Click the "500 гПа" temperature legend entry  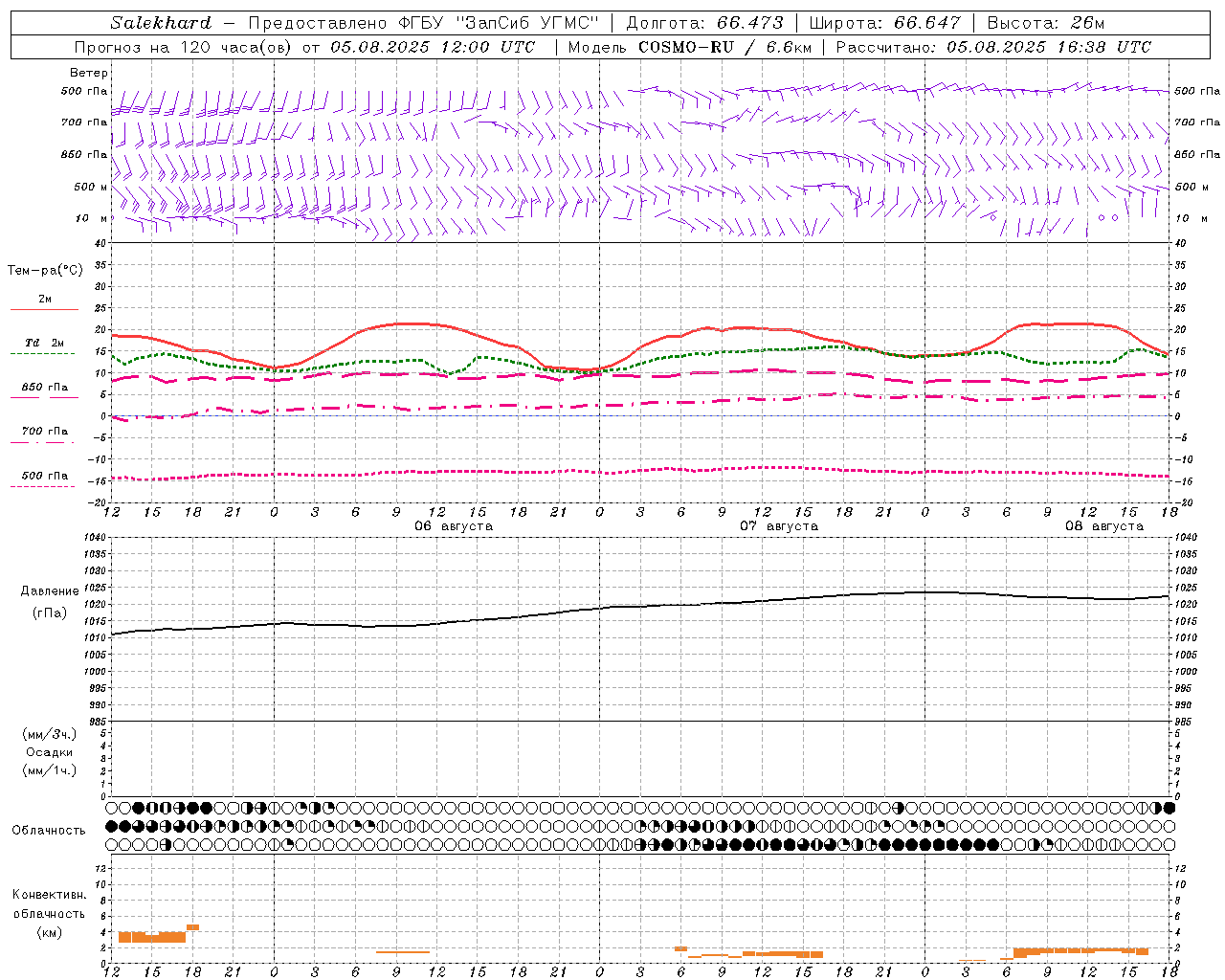click(45, 476)
